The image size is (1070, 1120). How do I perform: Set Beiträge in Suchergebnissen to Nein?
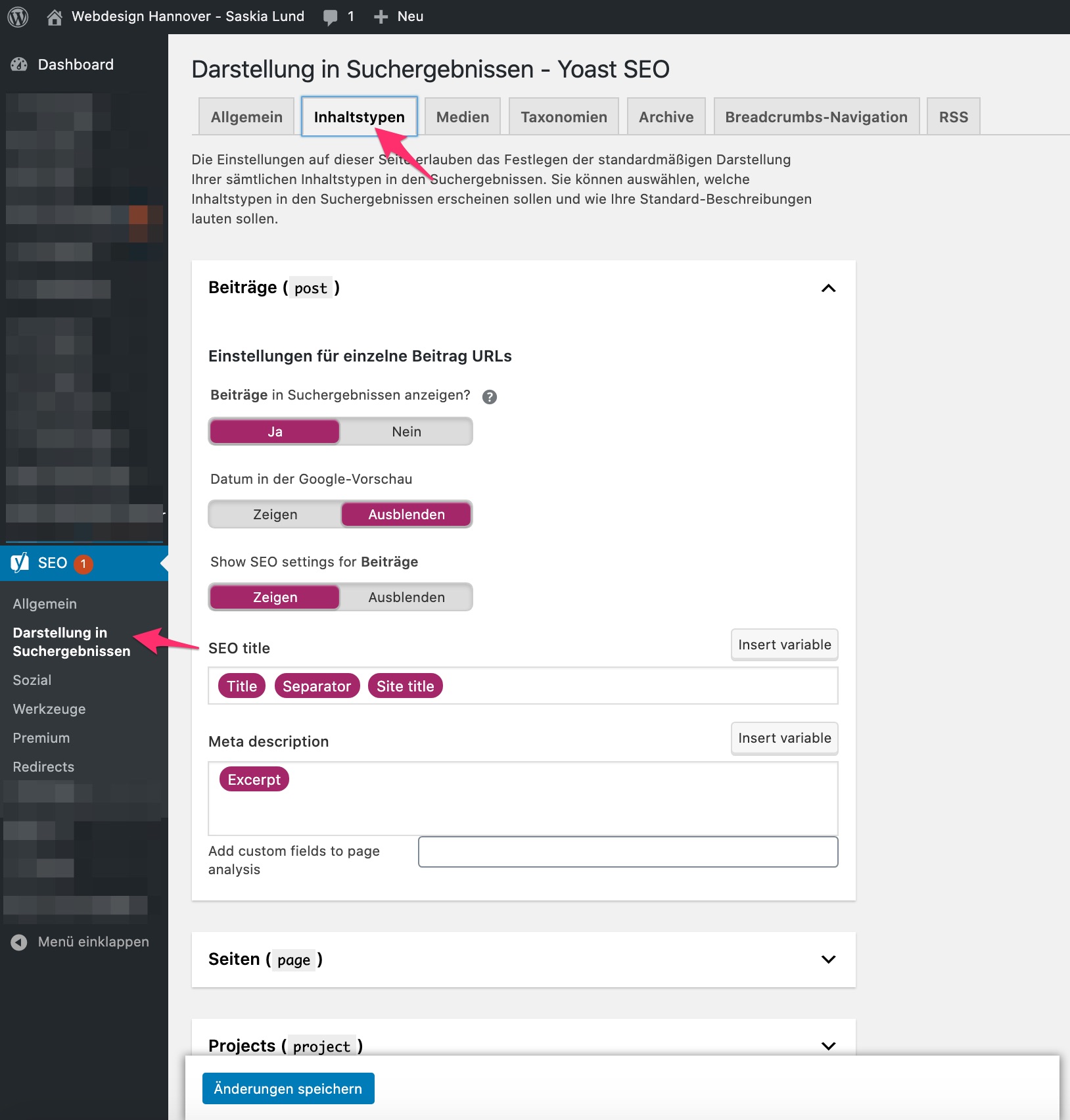point(406,432)
